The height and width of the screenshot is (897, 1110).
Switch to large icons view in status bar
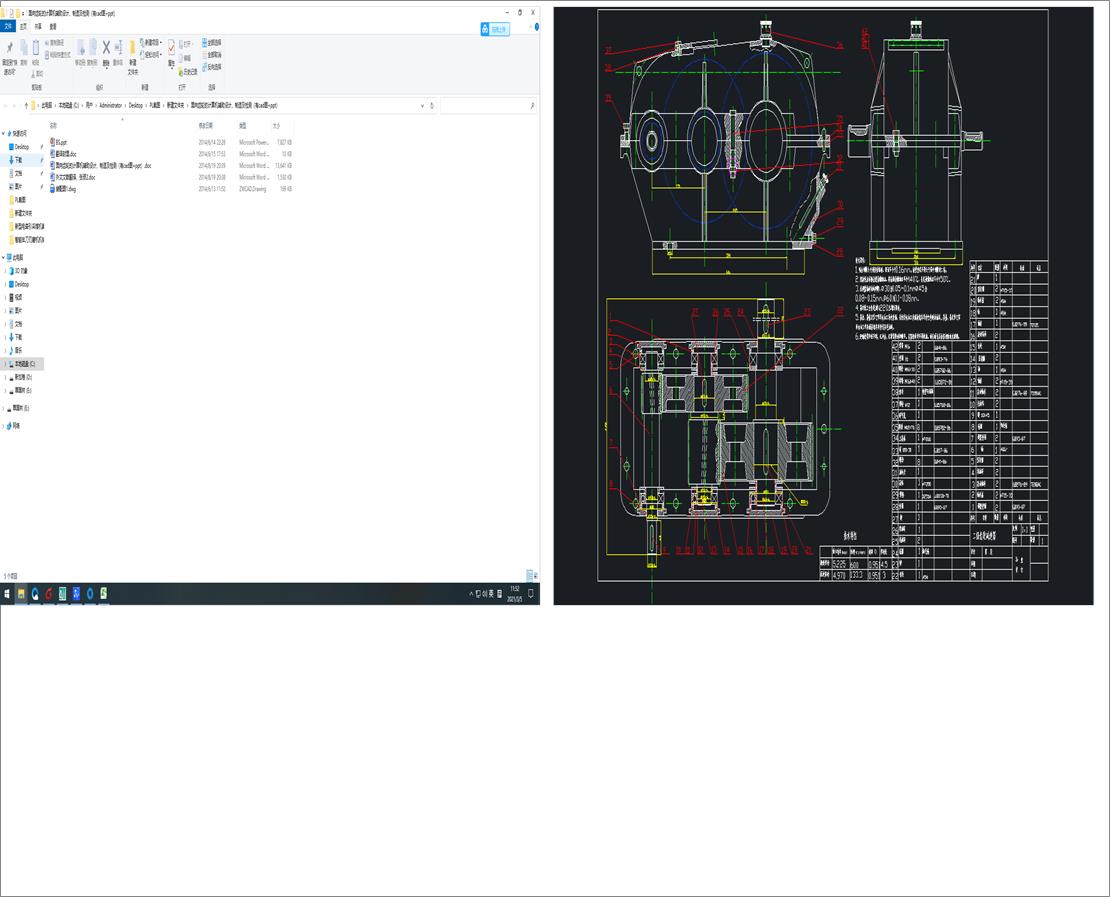pos(535,575)
